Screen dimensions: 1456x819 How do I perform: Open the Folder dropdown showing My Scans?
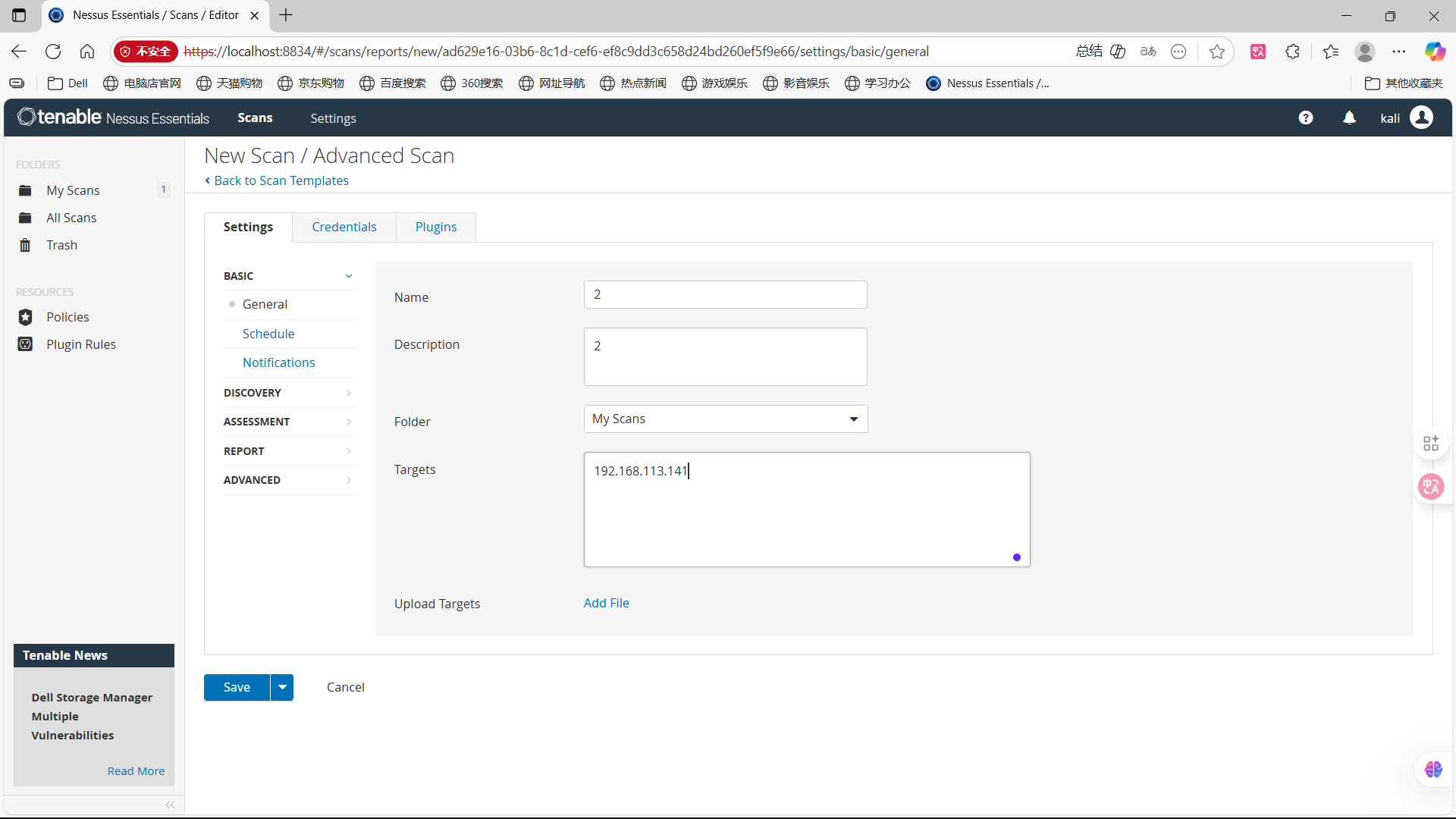coord(725,419)
